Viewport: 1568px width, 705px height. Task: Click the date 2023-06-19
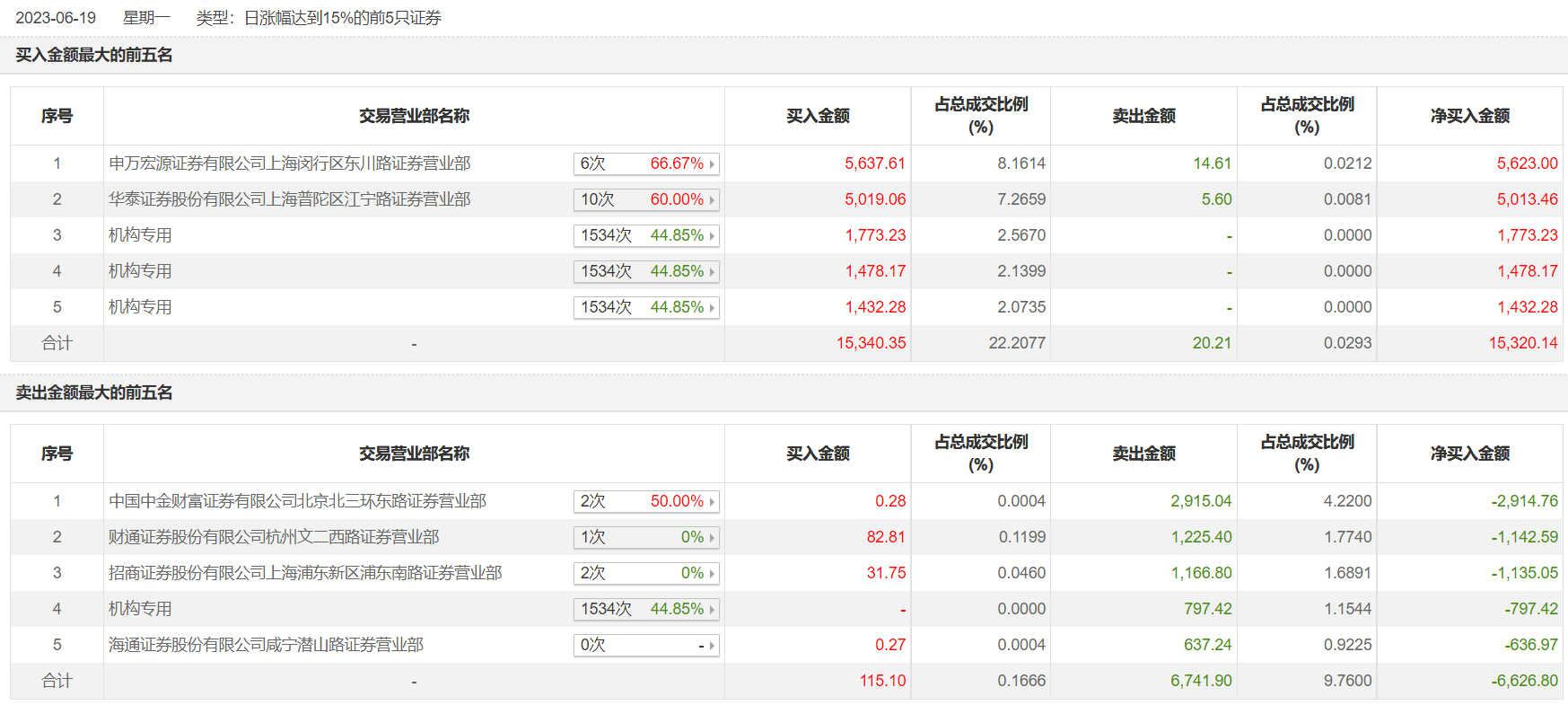click(56, 18)
